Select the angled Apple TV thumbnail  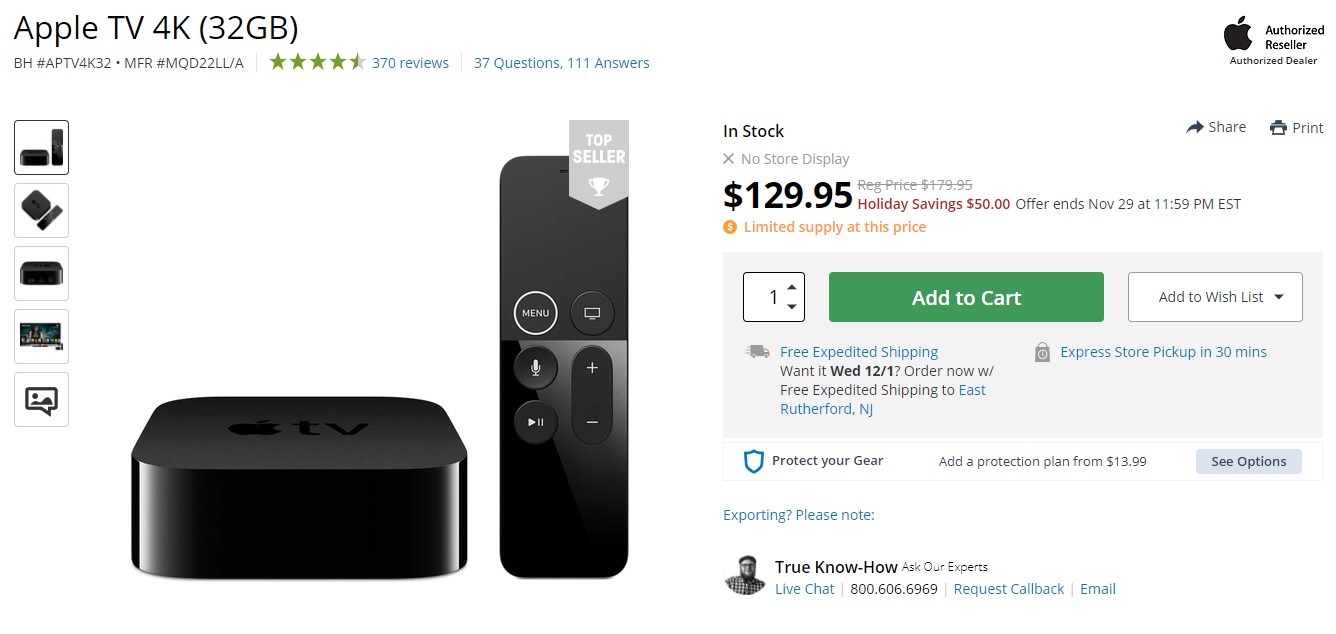pos(41,211)
